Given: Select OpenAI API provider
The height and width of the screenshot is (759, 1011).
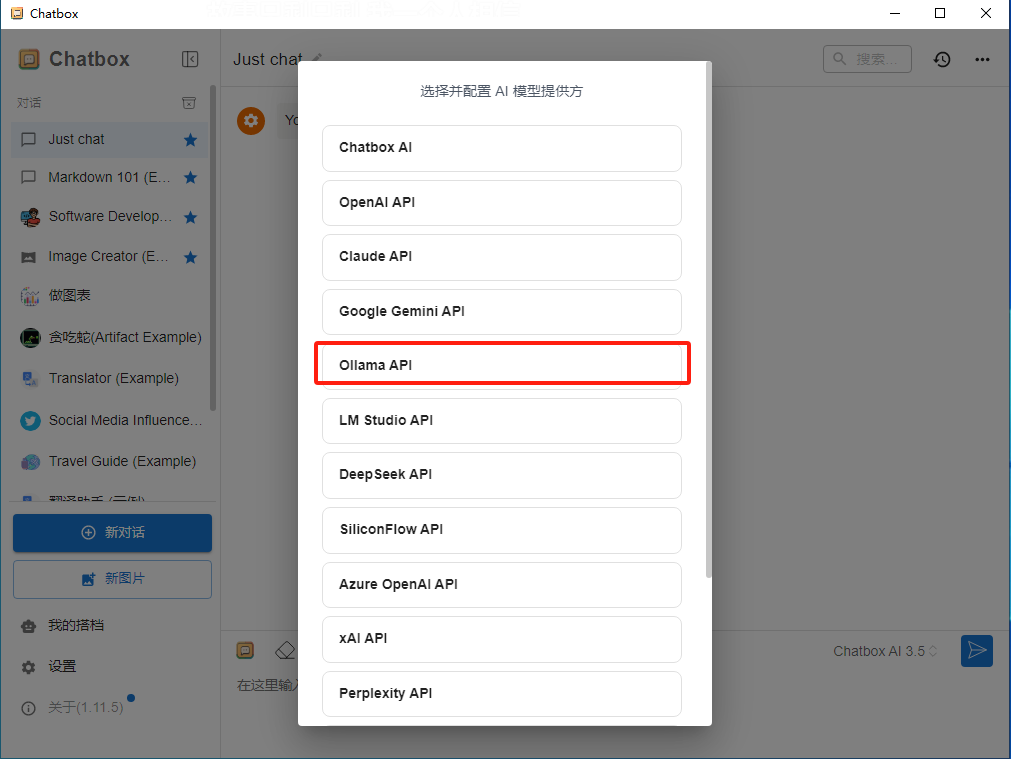Looking at the screenshot, I should [502, 203].
